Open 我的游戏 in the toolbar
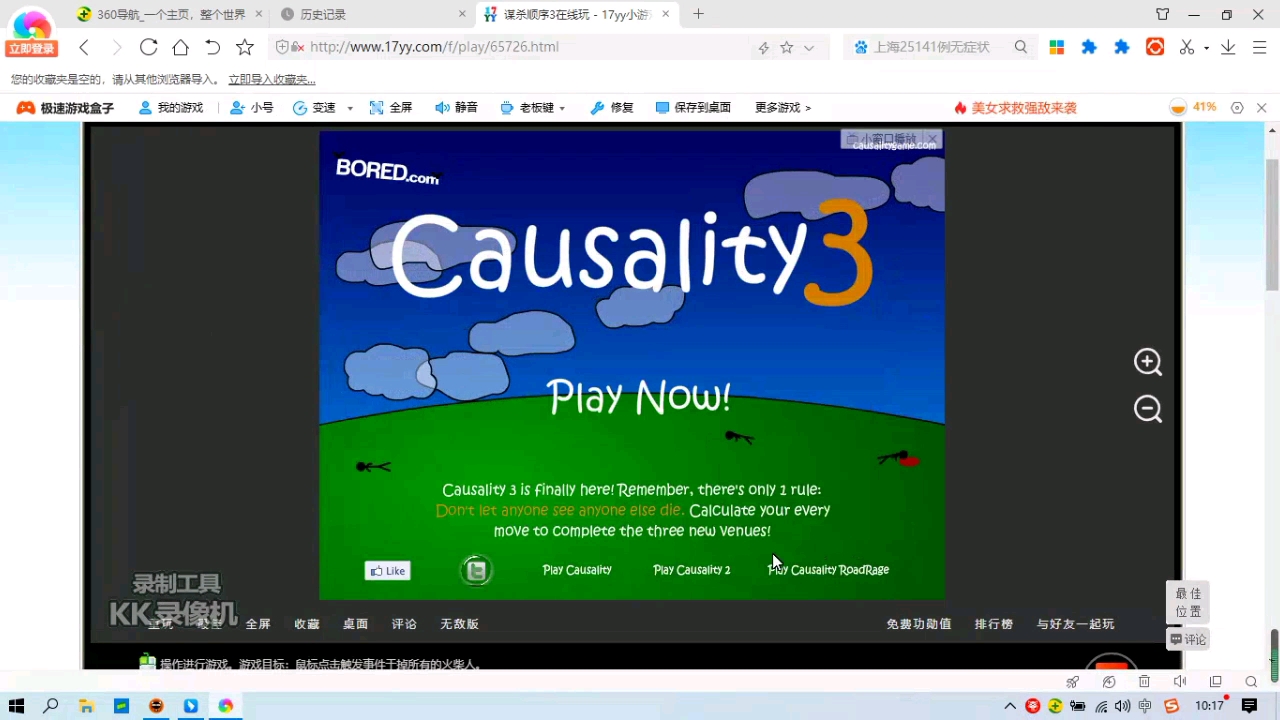Viewport: 1280px width, 720px height. tap(171, 108)
